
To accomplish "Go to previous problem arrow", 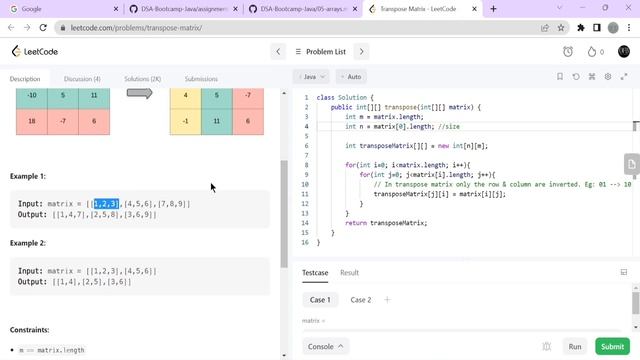I will pyautogui.click(x=278, y=52).
